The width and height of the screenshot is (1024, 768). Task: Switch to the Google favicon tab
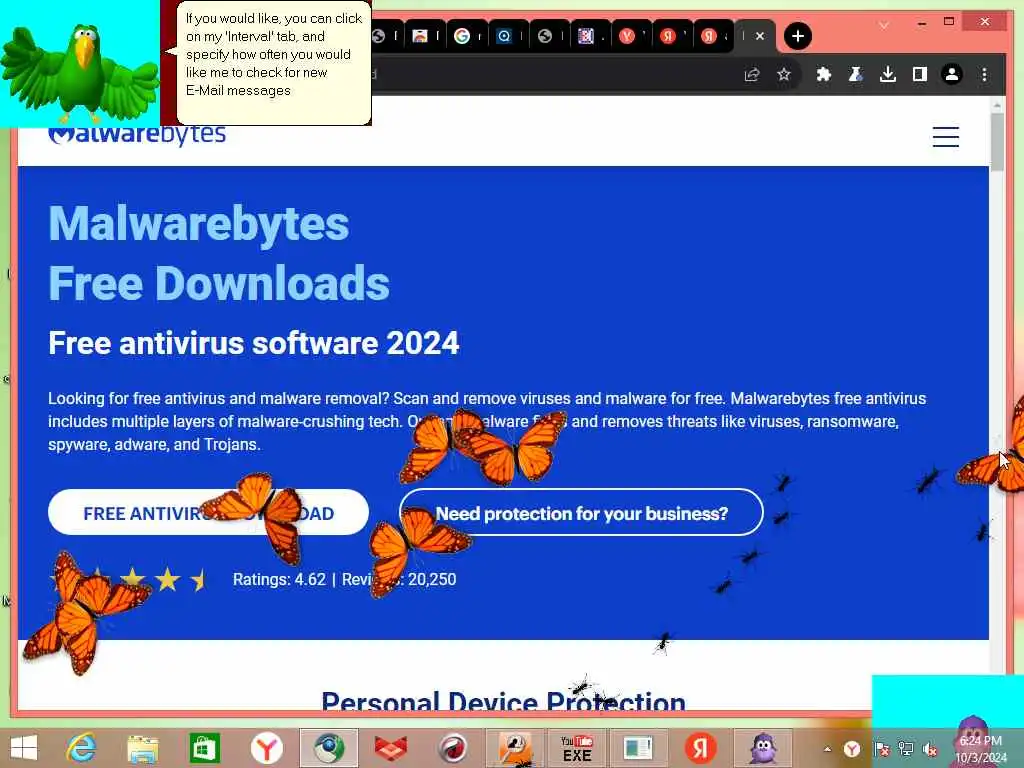462,36
